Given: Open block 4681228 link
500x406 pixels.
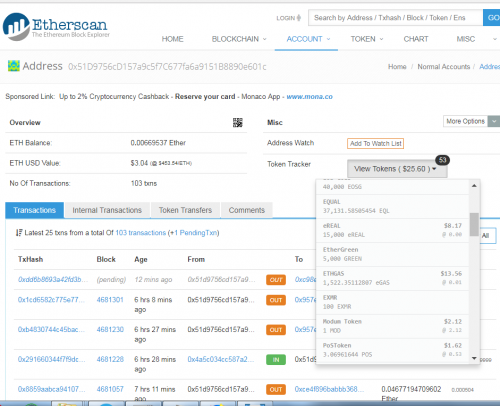Looking at the screenshot, I should click(110, 359).
